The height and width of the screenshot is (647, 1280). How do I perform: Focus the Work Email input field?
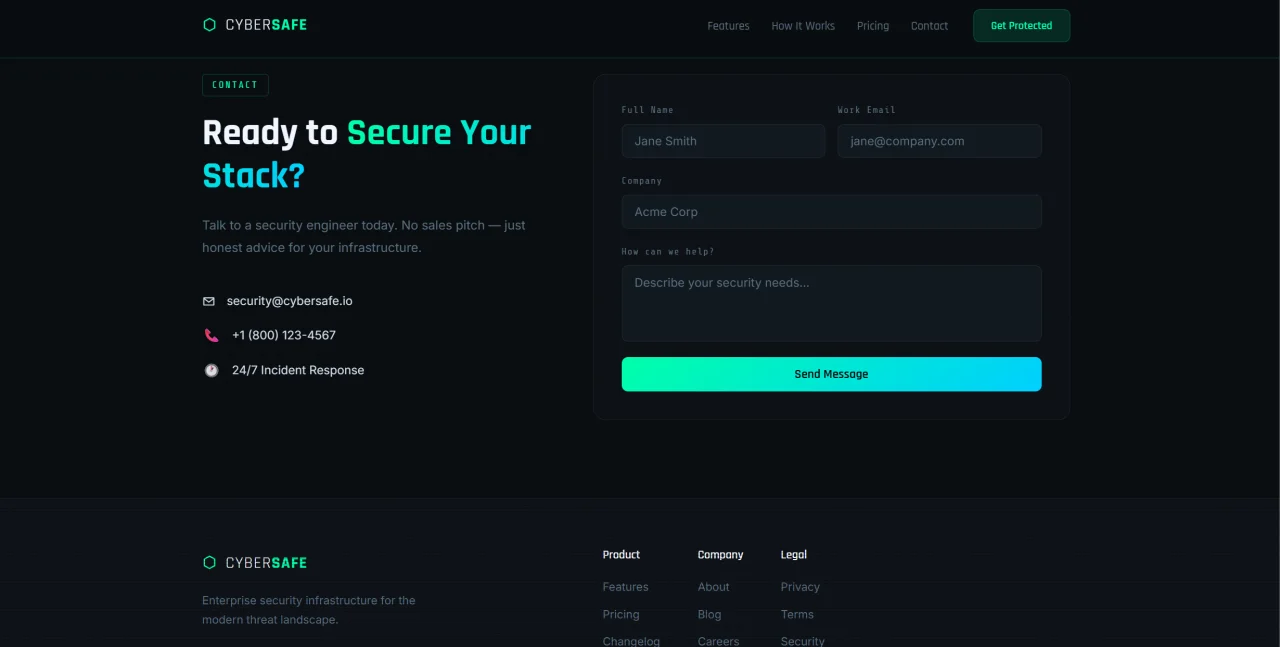click(939, 141)
